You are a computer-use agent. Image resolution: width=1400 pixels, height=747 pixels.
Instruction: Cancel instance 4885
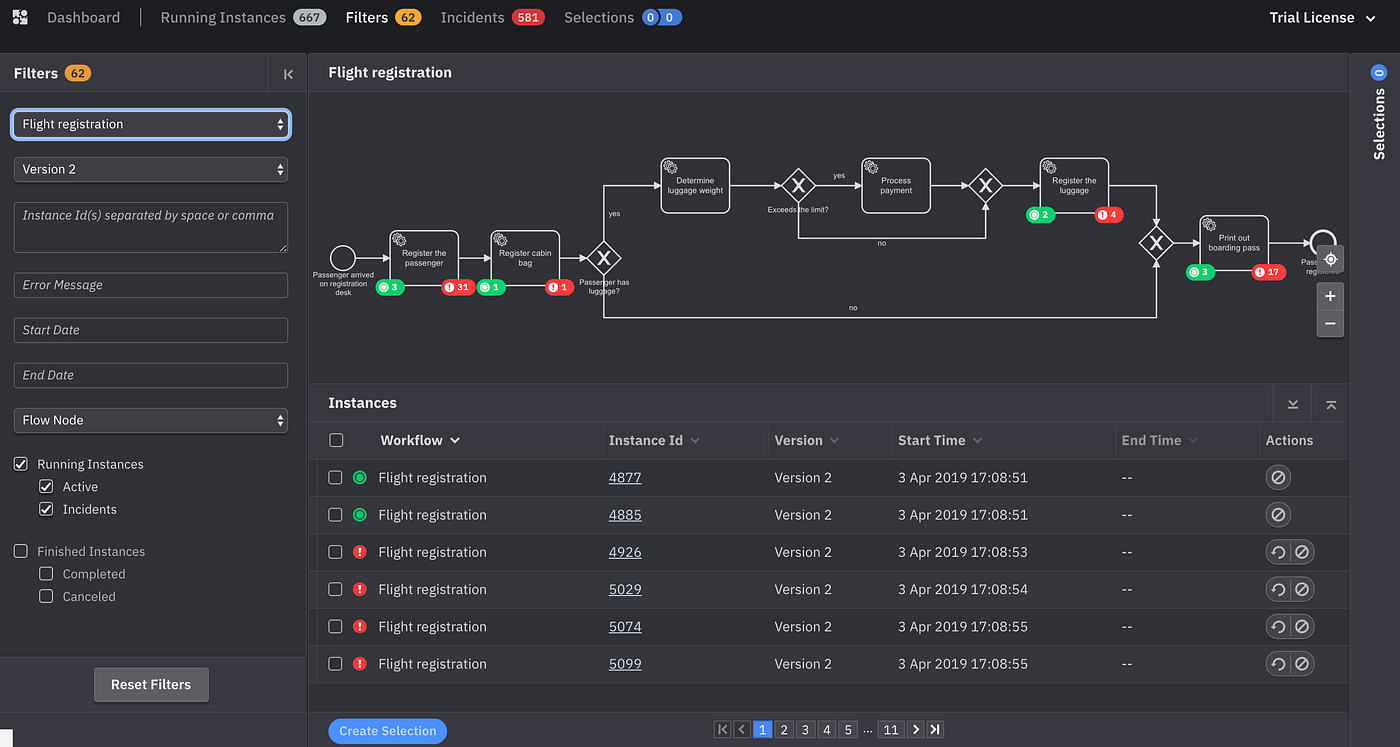1278,515
